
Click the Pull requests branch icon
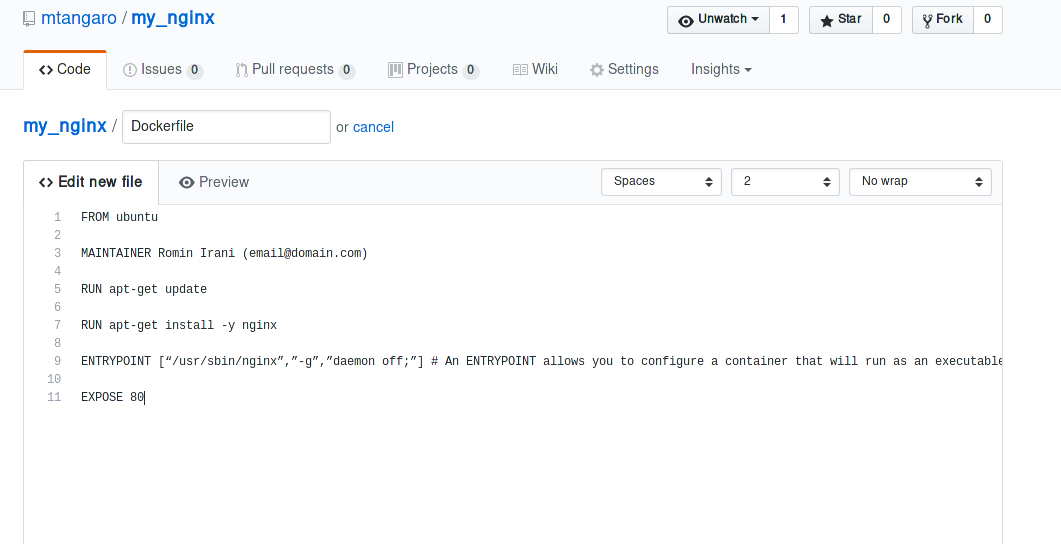(241, 70)
